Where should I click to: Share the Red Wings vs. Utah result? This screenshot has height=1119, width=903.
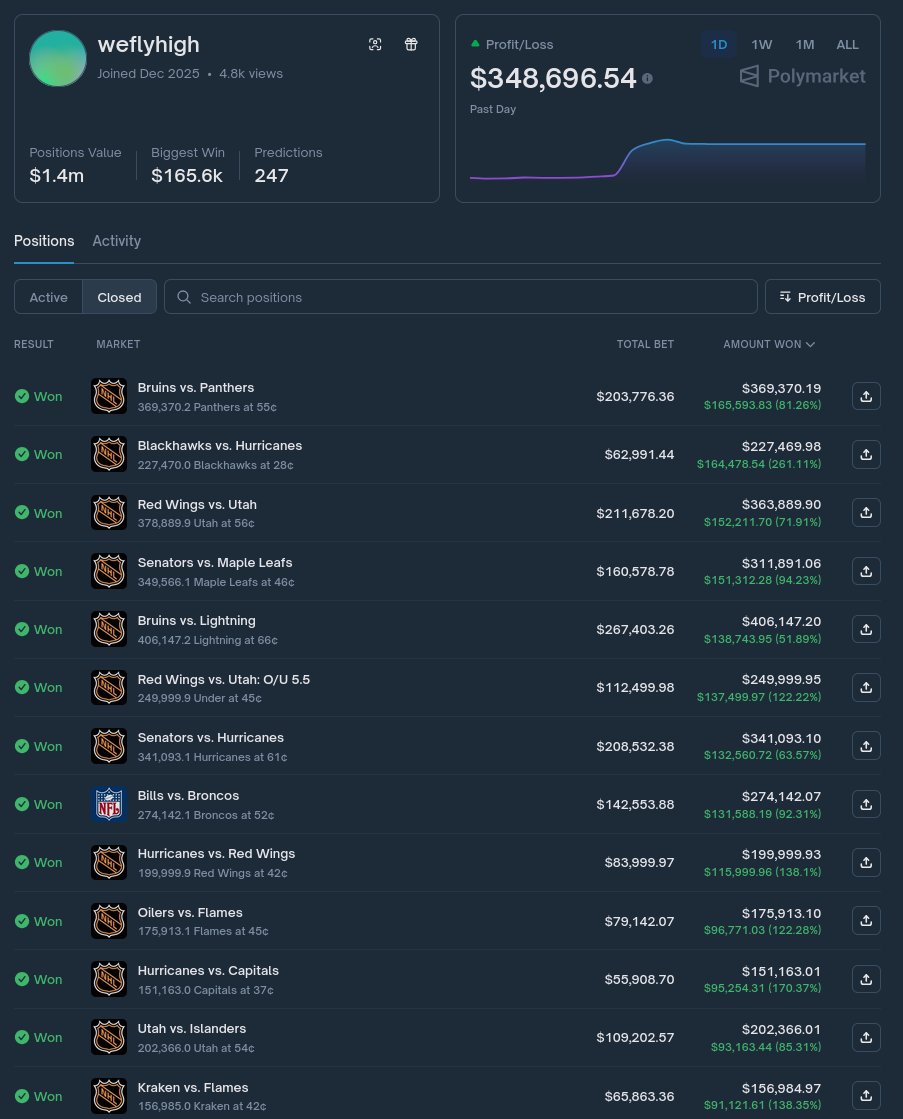866,512
